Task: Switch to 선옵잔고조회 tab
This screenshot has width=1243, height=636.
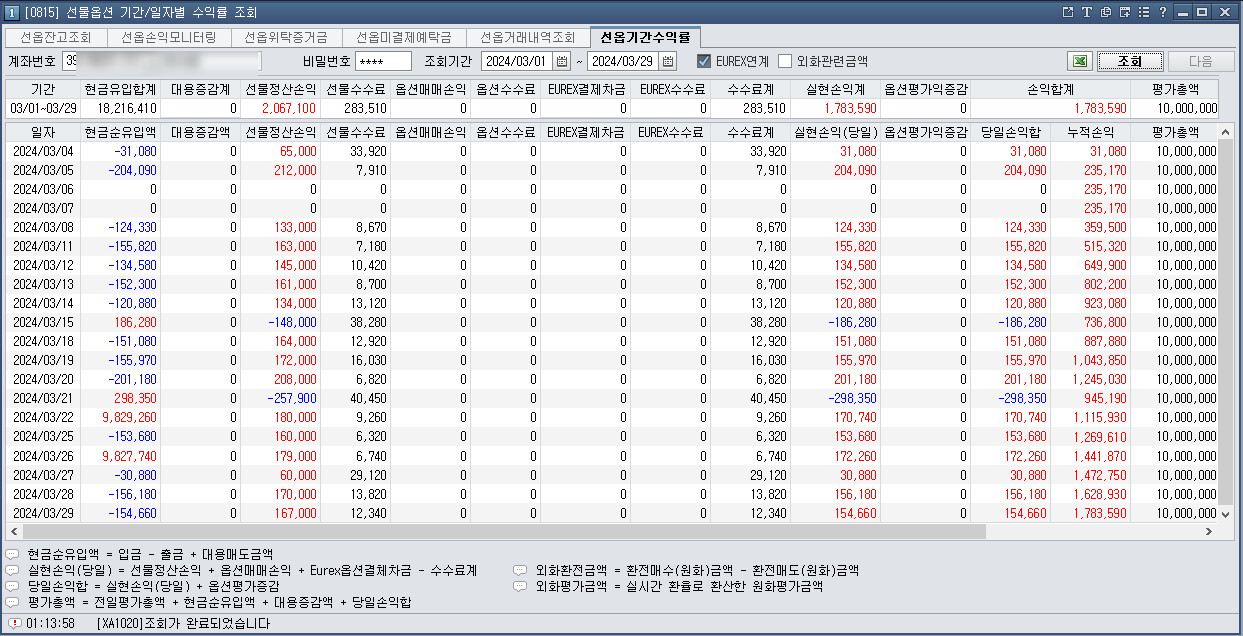Action: [55, 38]
